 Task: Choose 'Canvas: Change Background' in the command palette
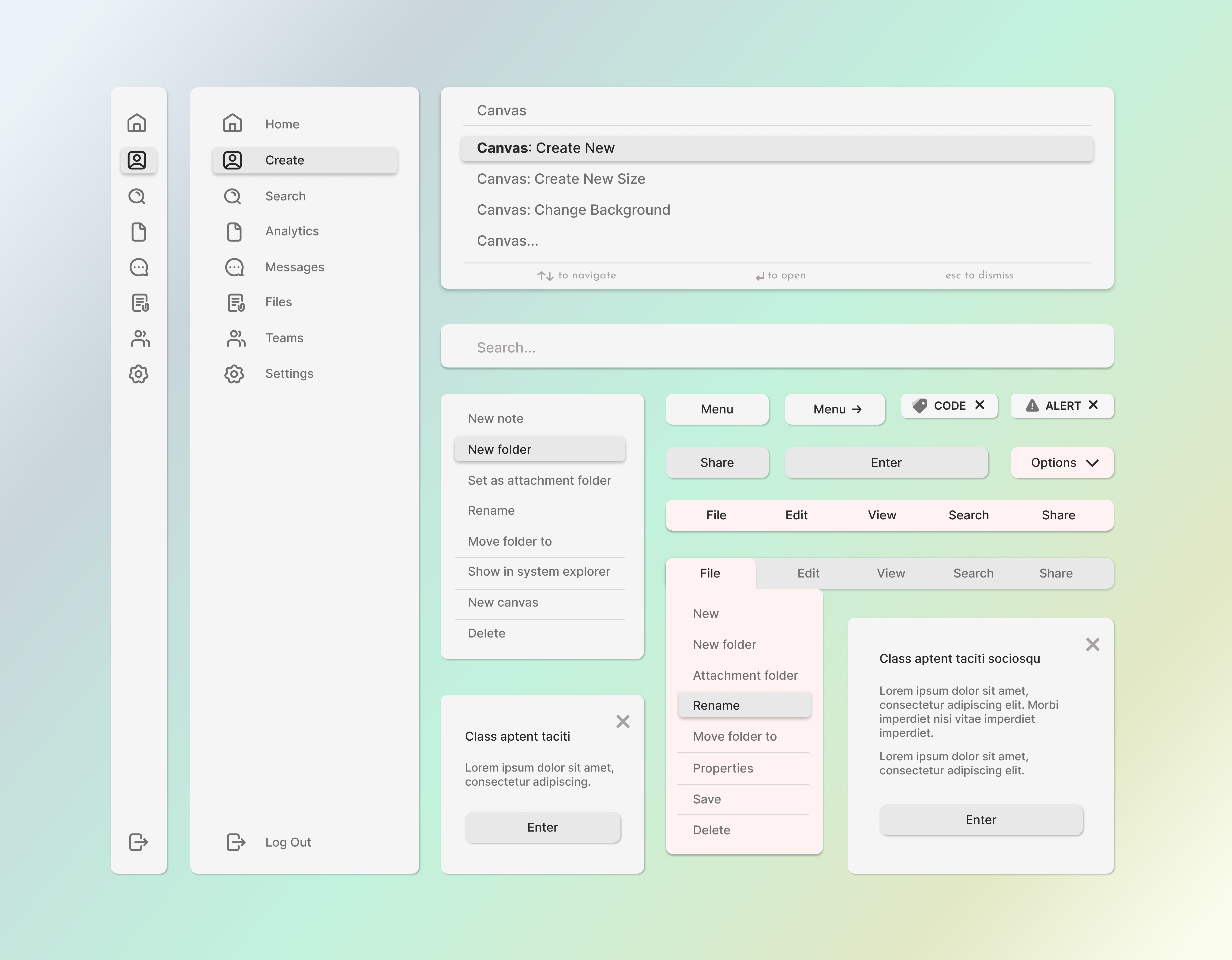573,209
